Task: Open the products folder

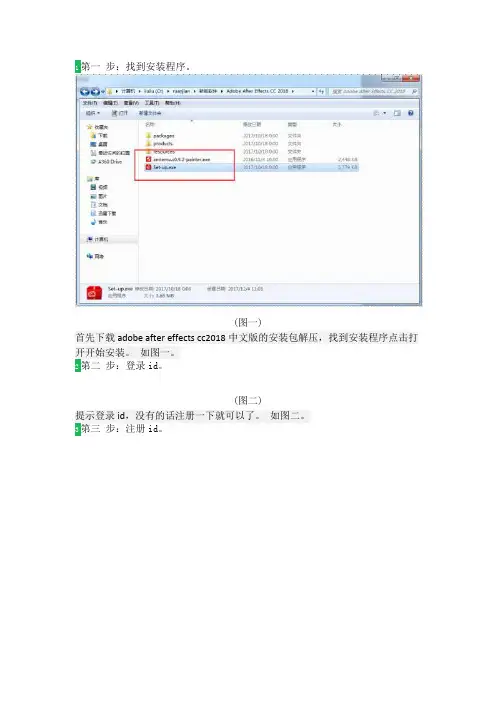Action: coord(159,144)
